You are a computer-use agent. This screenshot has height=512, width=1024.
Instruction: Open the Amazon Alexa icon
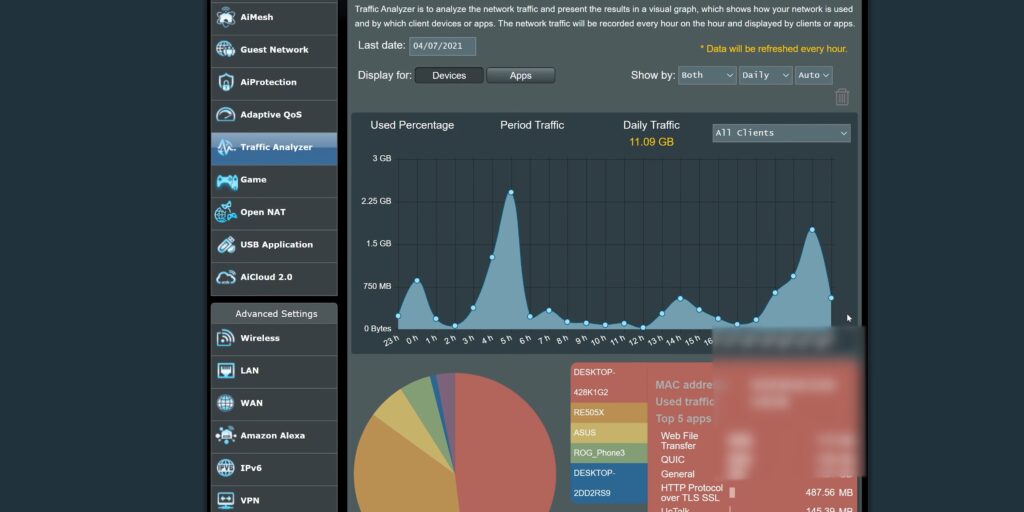click(x=225, y=436)
